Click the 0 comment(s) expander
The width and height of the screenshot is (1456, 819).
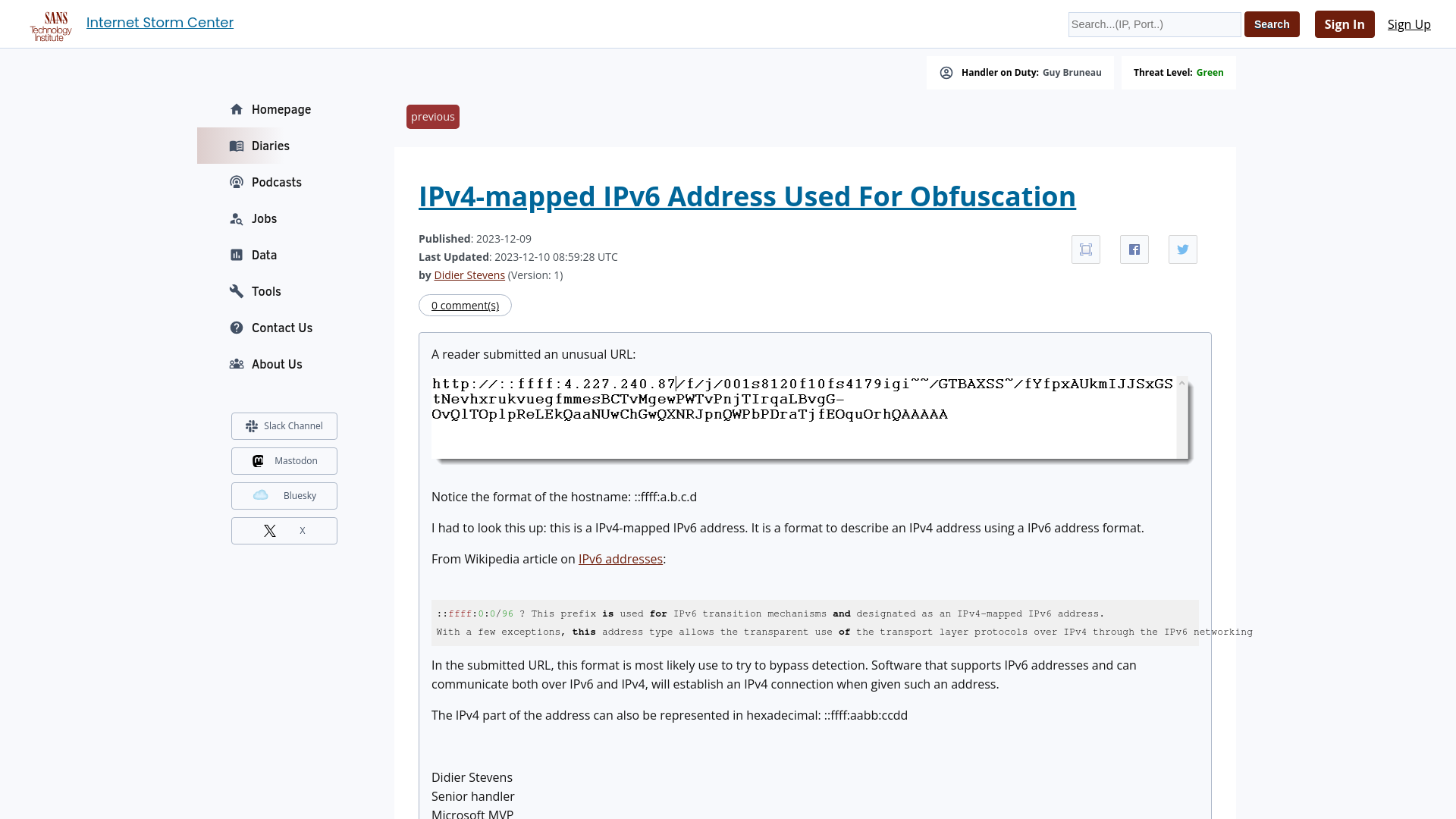[x=465, y=304]
